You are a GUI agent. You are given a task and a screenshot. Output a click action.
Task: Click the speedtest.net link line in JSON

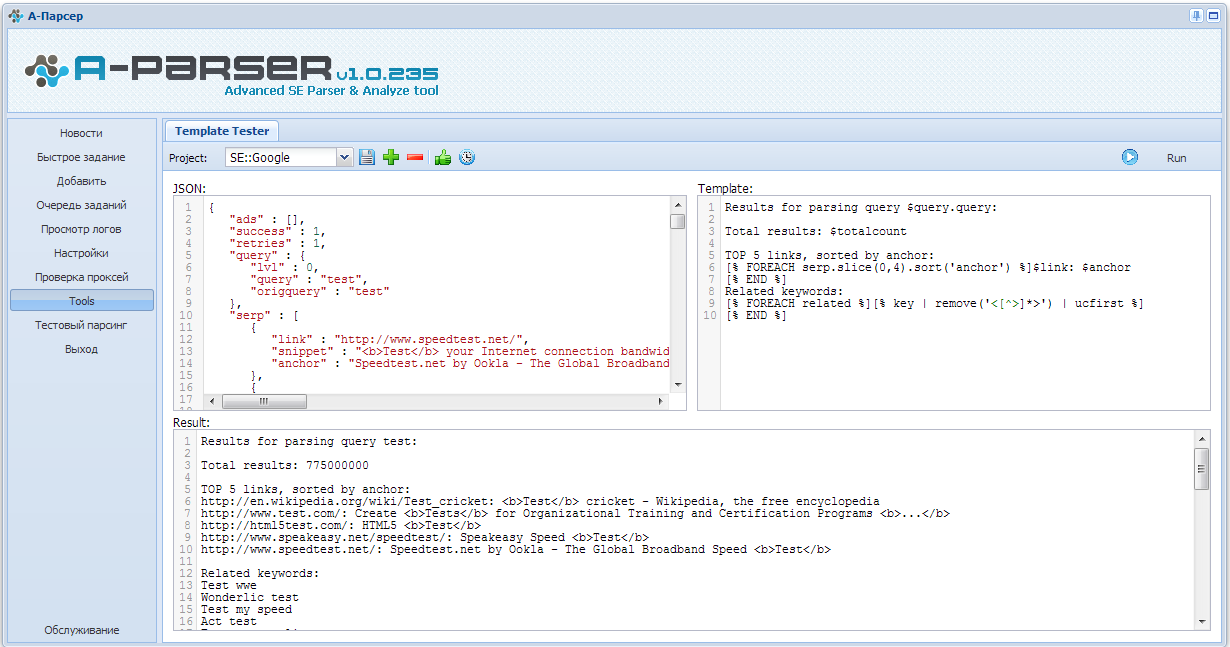pyautogui.click(x=399, y=340)
